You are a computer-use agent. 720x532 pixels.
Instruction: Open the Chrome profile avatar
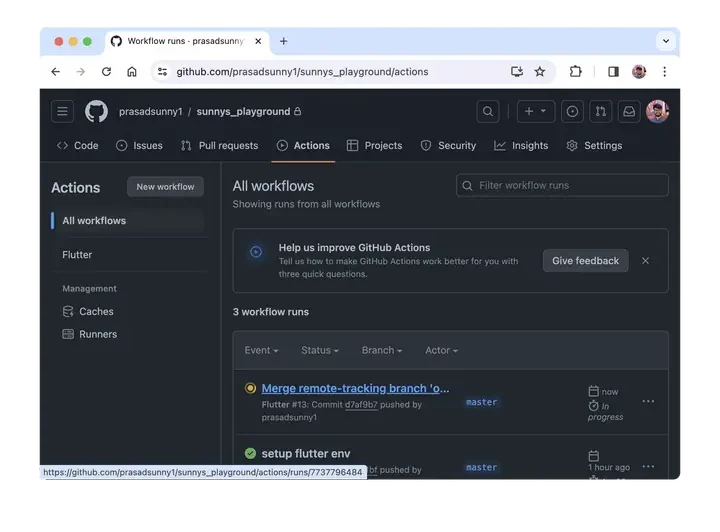[639, 72]
